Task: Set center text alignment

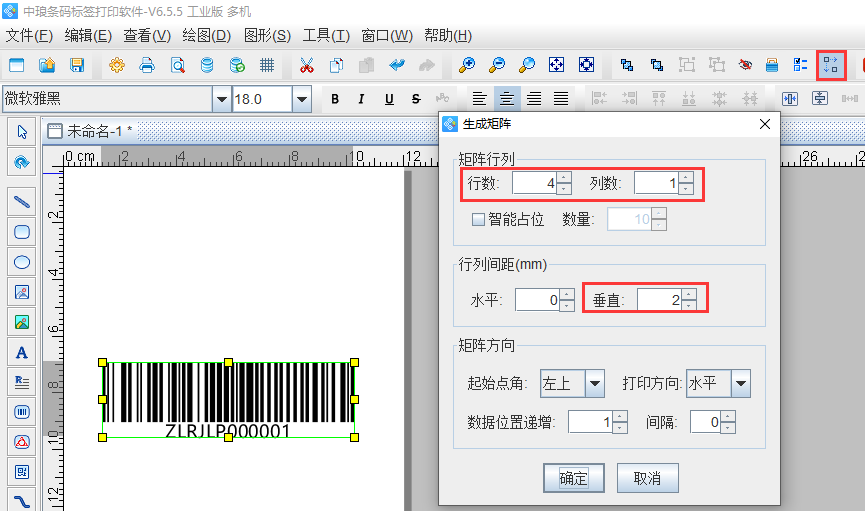Action: coord(506,99)
